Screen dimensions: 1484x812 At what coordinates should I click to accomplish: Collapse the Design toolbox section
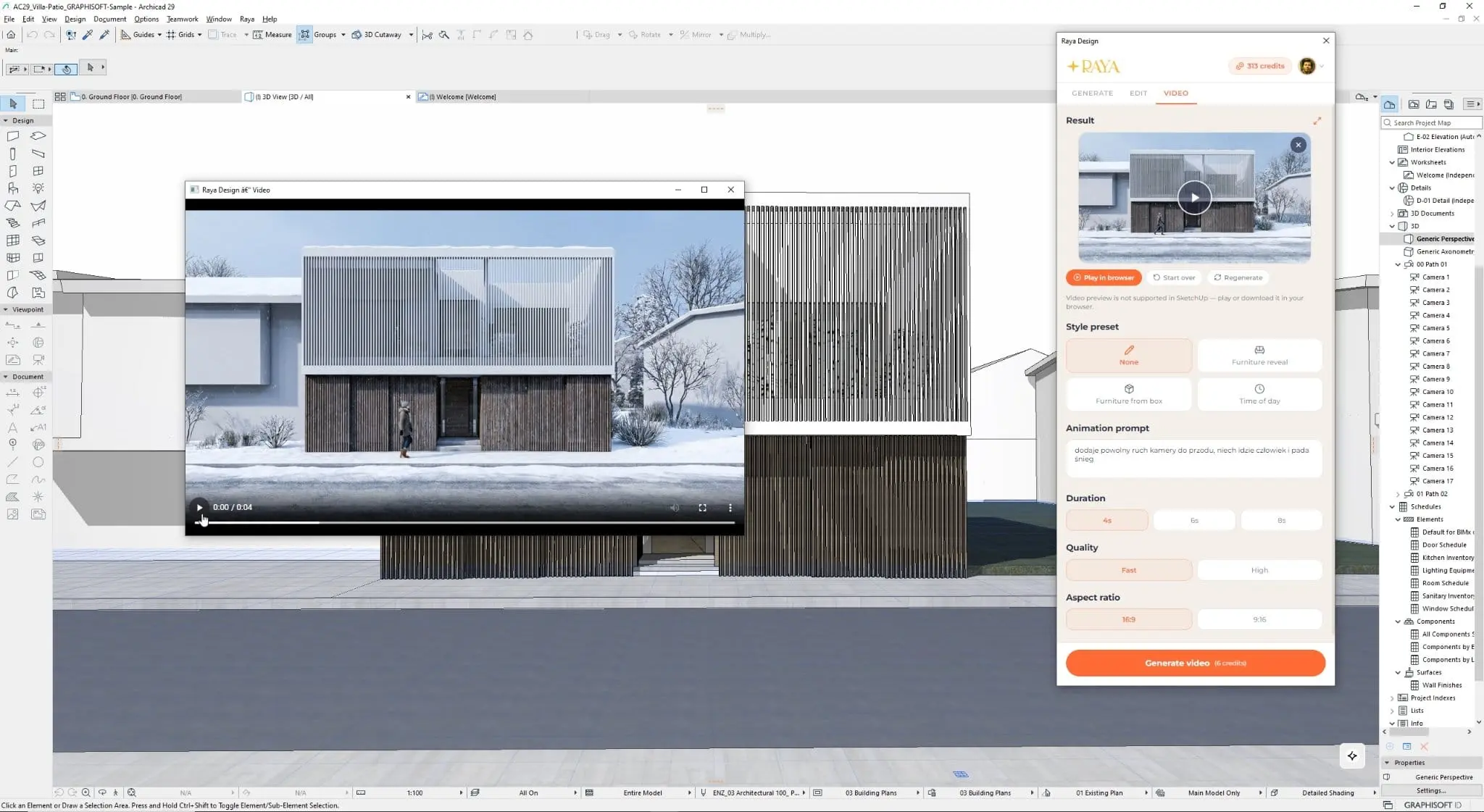pyautogui.click(x=6, y=120)
